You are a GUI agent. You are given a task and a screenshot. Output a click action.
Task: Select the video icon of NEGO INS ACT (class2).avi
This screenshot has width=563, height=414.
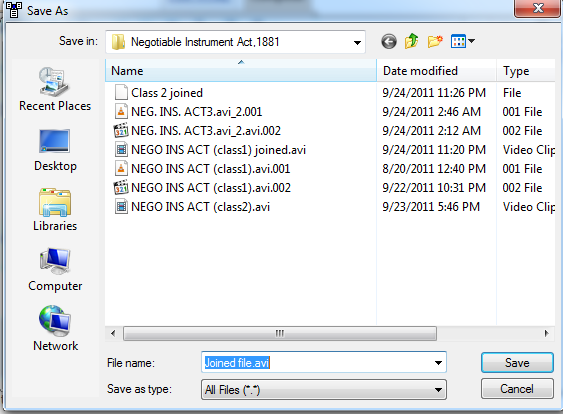(121, 207)
